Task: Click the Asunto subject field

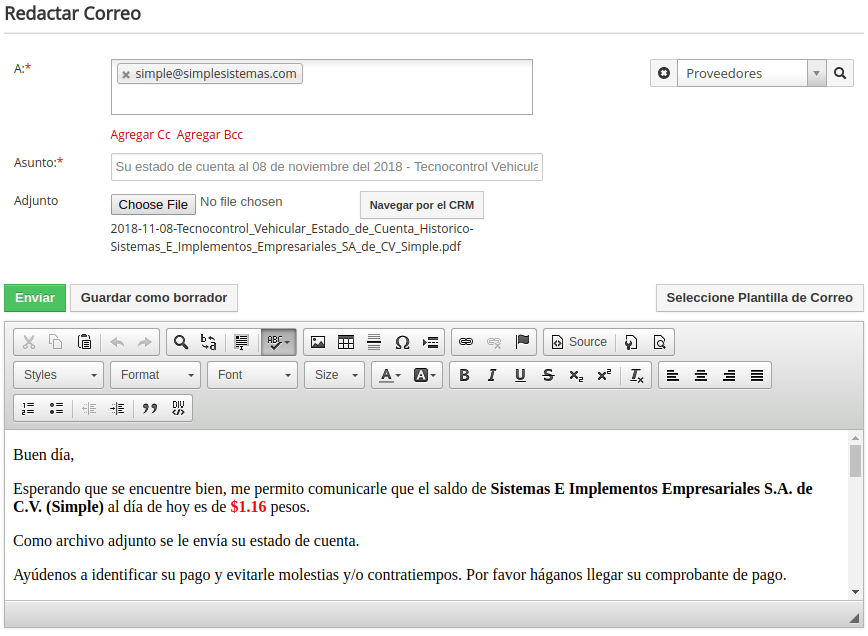Action: pos(327,167)
